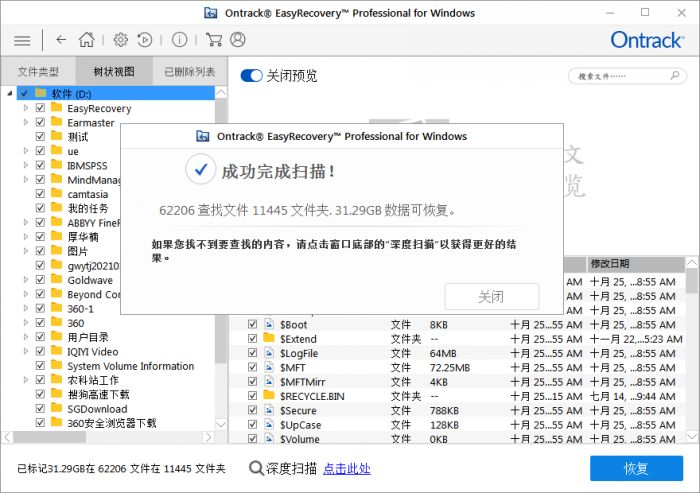Click the $Secure file icon
This screenshot has height=493, width=700.
point(269,410)
